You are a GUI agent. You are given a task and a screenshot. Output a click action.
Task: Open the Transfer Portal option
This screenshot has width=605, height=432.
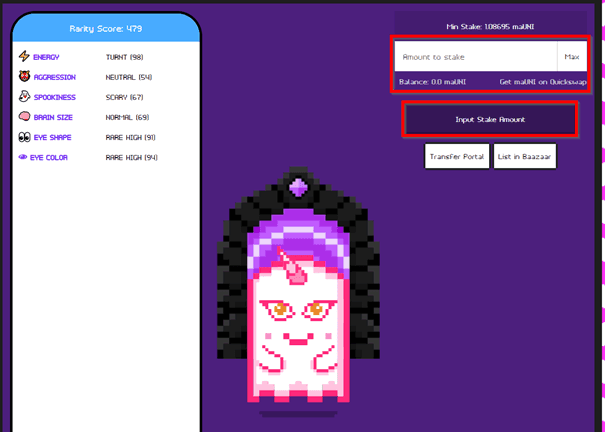(456, 157)
